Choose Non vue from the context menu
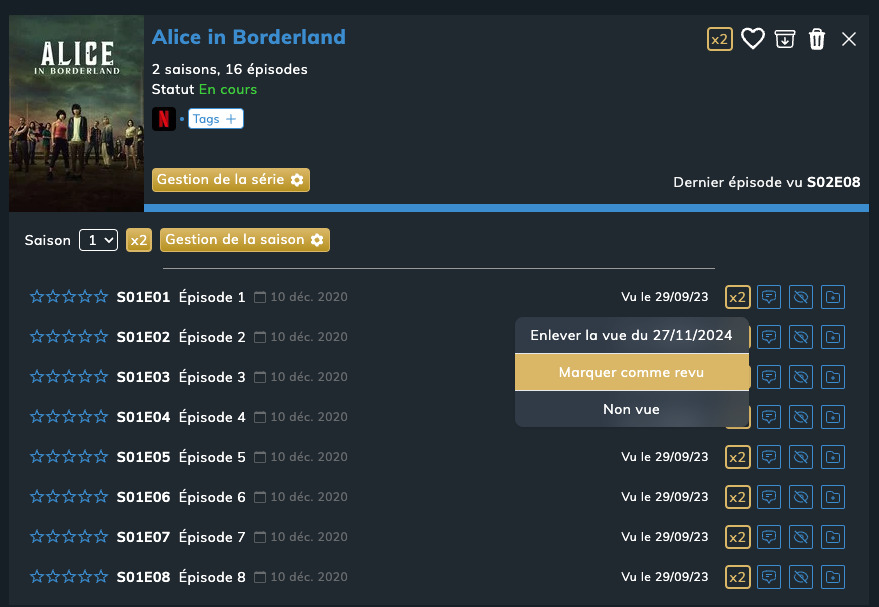Viewport: 879px width, 607px height. 631,409
